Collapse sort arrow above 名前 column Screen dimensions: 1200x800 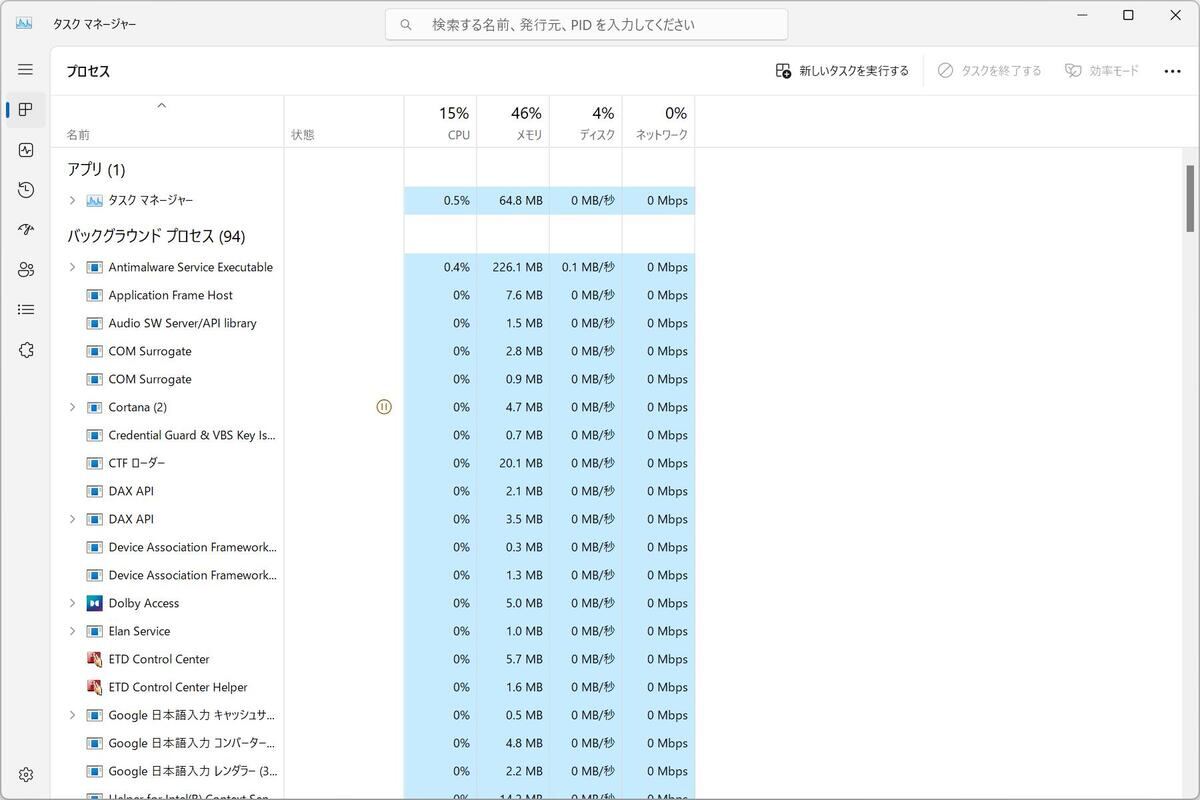tap(161, 105)
